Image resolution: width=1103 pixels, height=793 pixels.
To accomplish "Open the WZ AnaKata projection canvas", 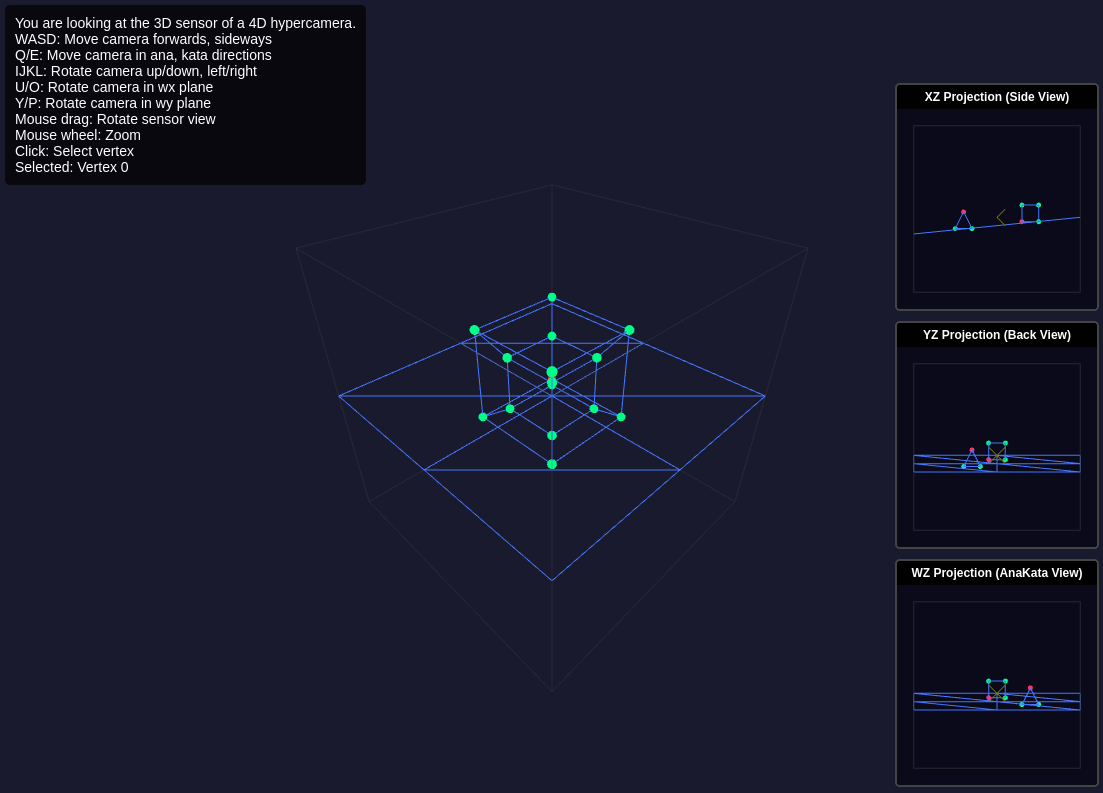I will (996, 685).
